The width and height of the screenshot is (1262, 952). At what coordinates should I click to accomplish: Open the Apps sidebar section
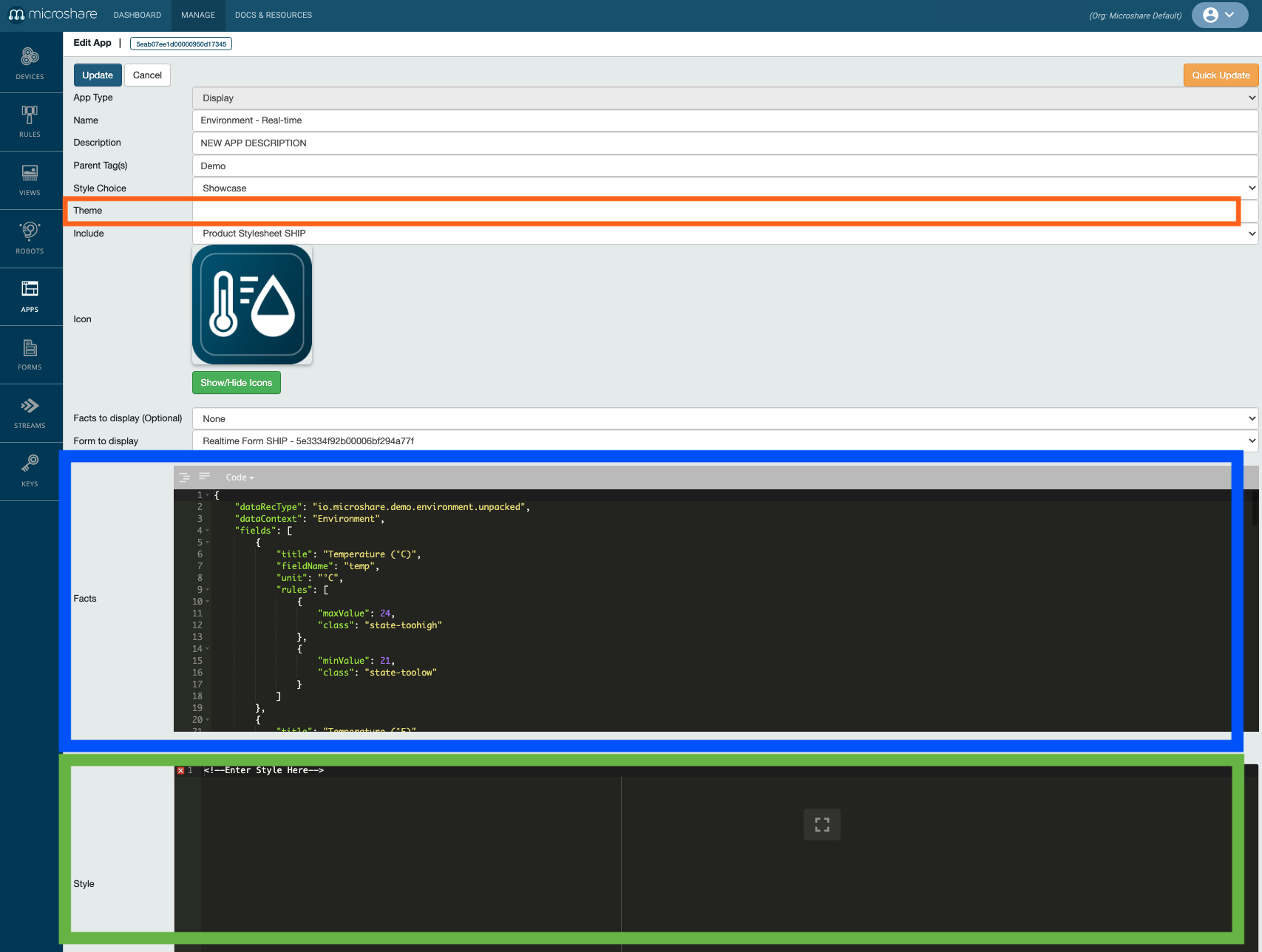click(30, 296)
